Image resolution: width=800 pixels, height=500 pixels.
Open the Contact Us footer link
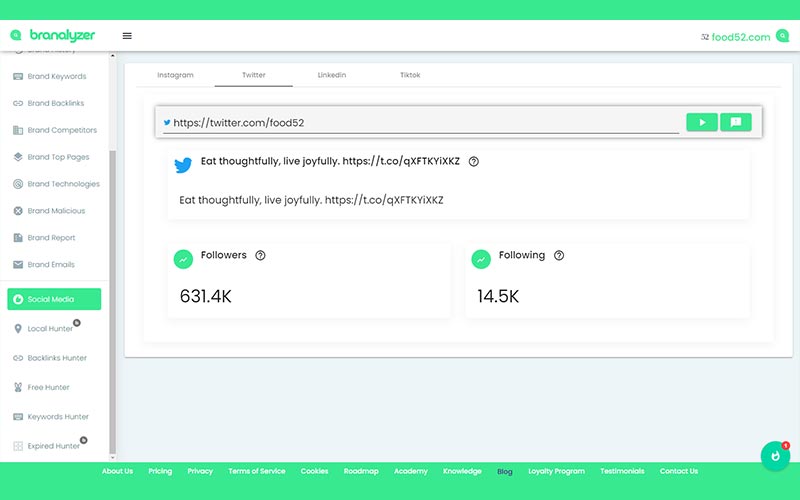(x=679, y=471)
